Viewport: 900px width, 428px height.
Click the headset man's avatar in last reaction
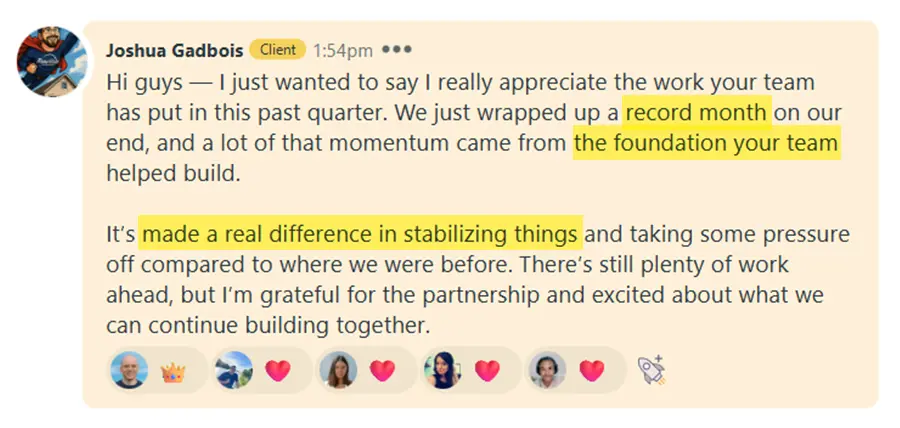[547, 371]
